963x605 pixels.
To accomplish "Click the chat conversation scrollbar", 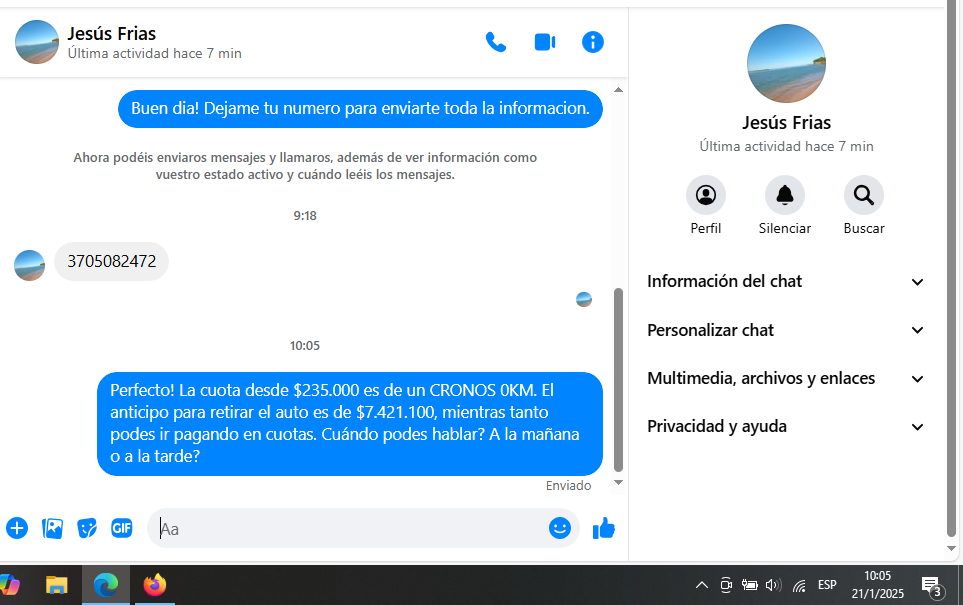I will (618, 380).
